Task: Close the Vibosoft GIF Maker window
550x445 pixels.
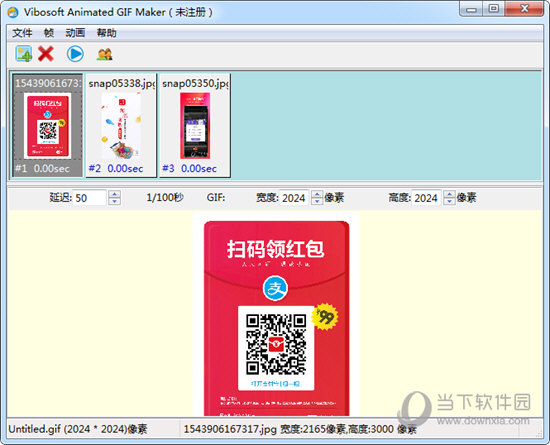Action: coord(525,9)
